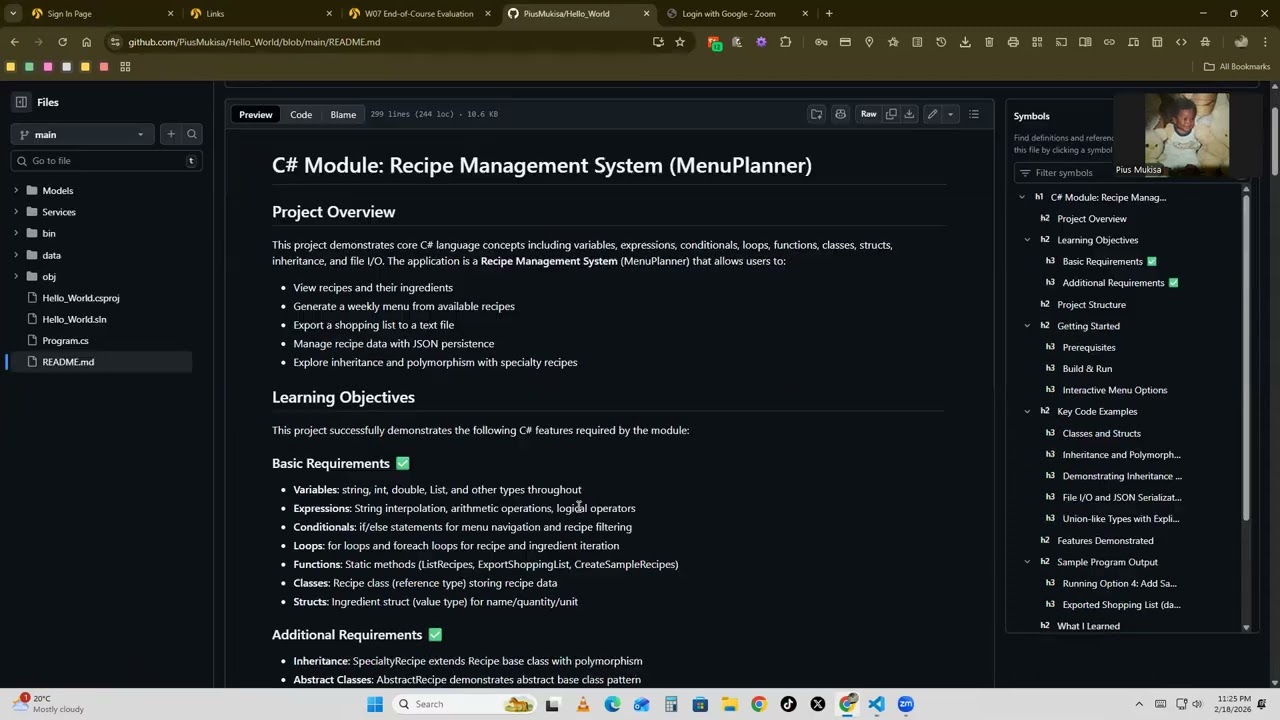This screenshot has height=720, width=1280.
Task: Collapse Key Code Examples outline section
Action: pyautogui.click(x=1027, y=411)
